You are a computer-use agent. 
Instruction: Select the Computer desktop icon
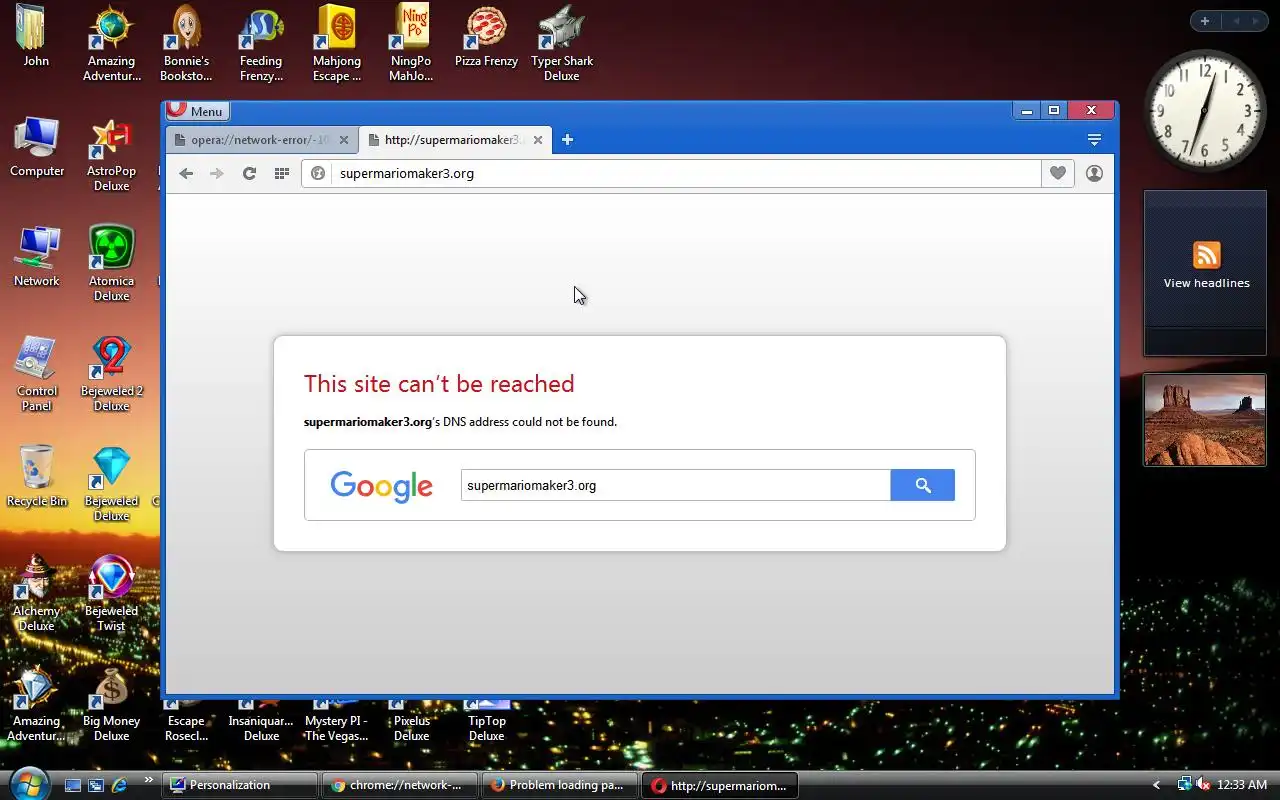click(37, 147)
